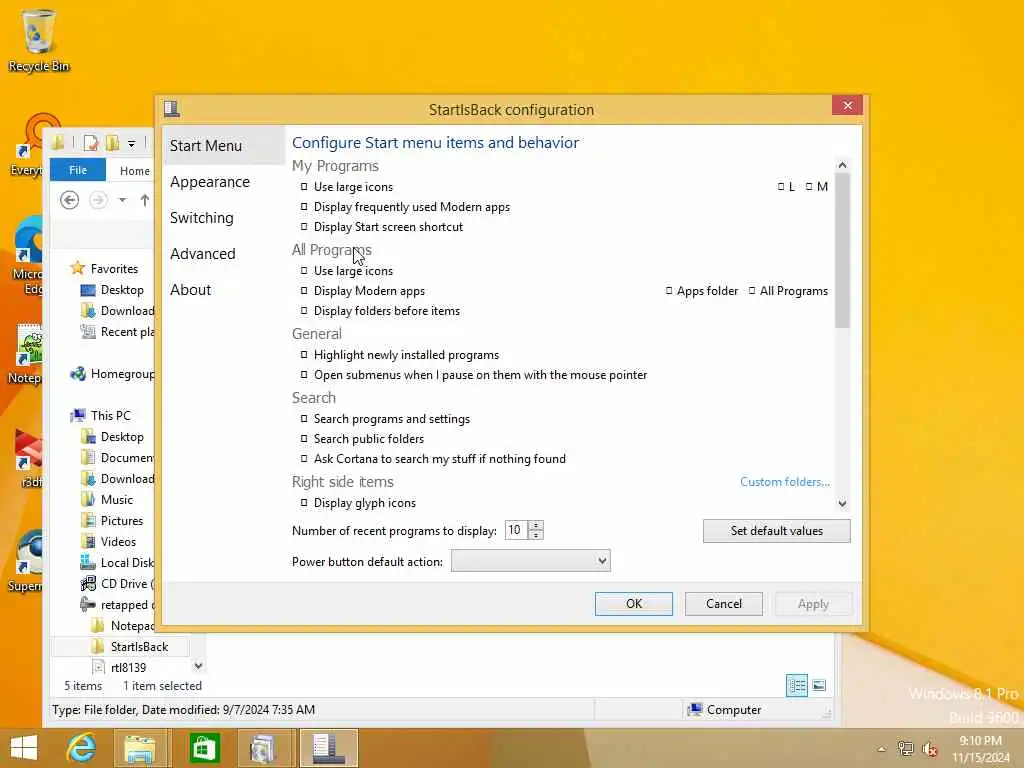Show hidden tray icons arrow
The image size is (1024, 768).
(x=882, y=749)
